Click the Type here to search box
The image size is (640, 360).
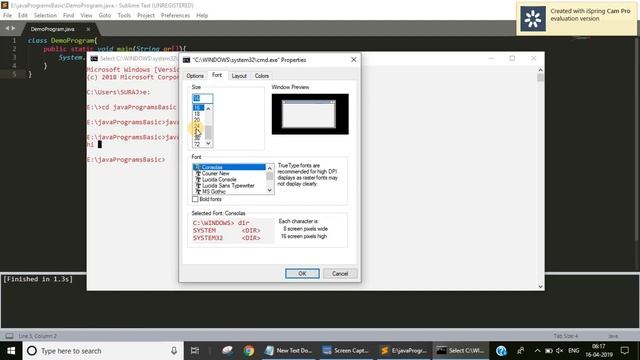click(x=102, y=351)
